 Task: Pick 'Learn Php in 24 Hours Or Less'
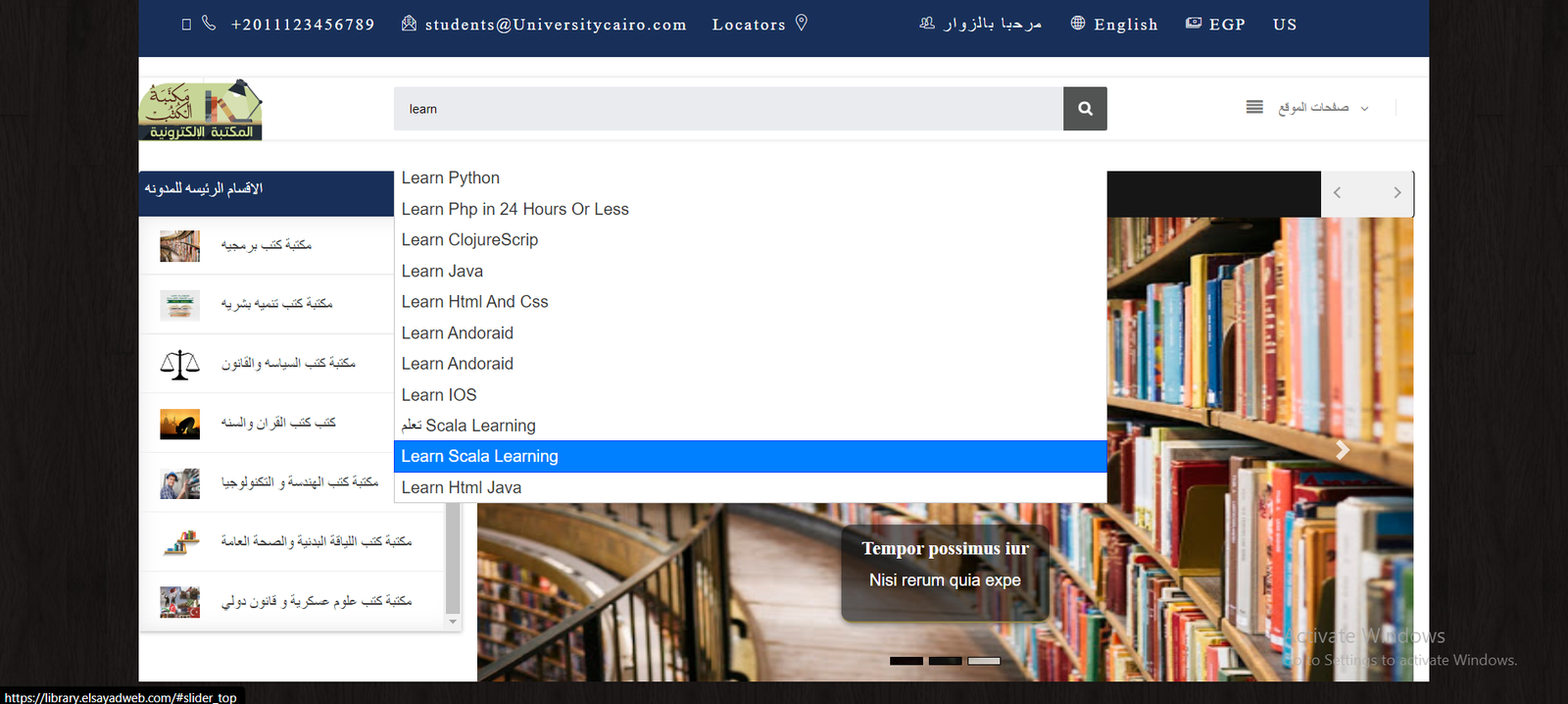tap(514, 209)
